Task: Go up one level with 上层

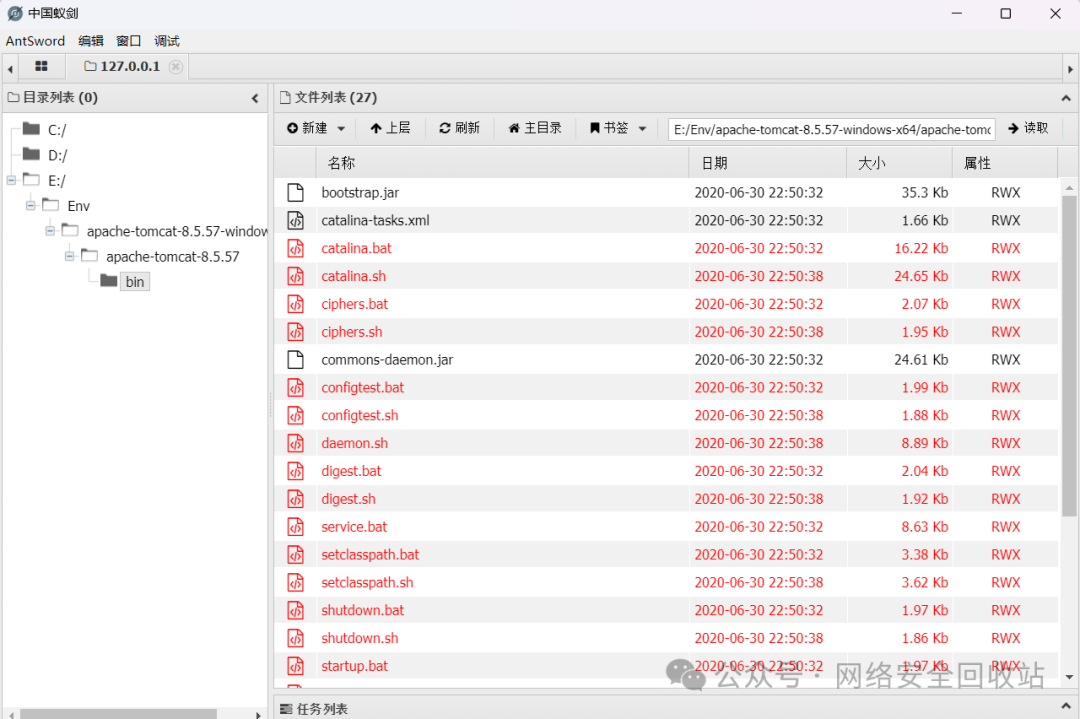Action: click(x=390, y=128)
